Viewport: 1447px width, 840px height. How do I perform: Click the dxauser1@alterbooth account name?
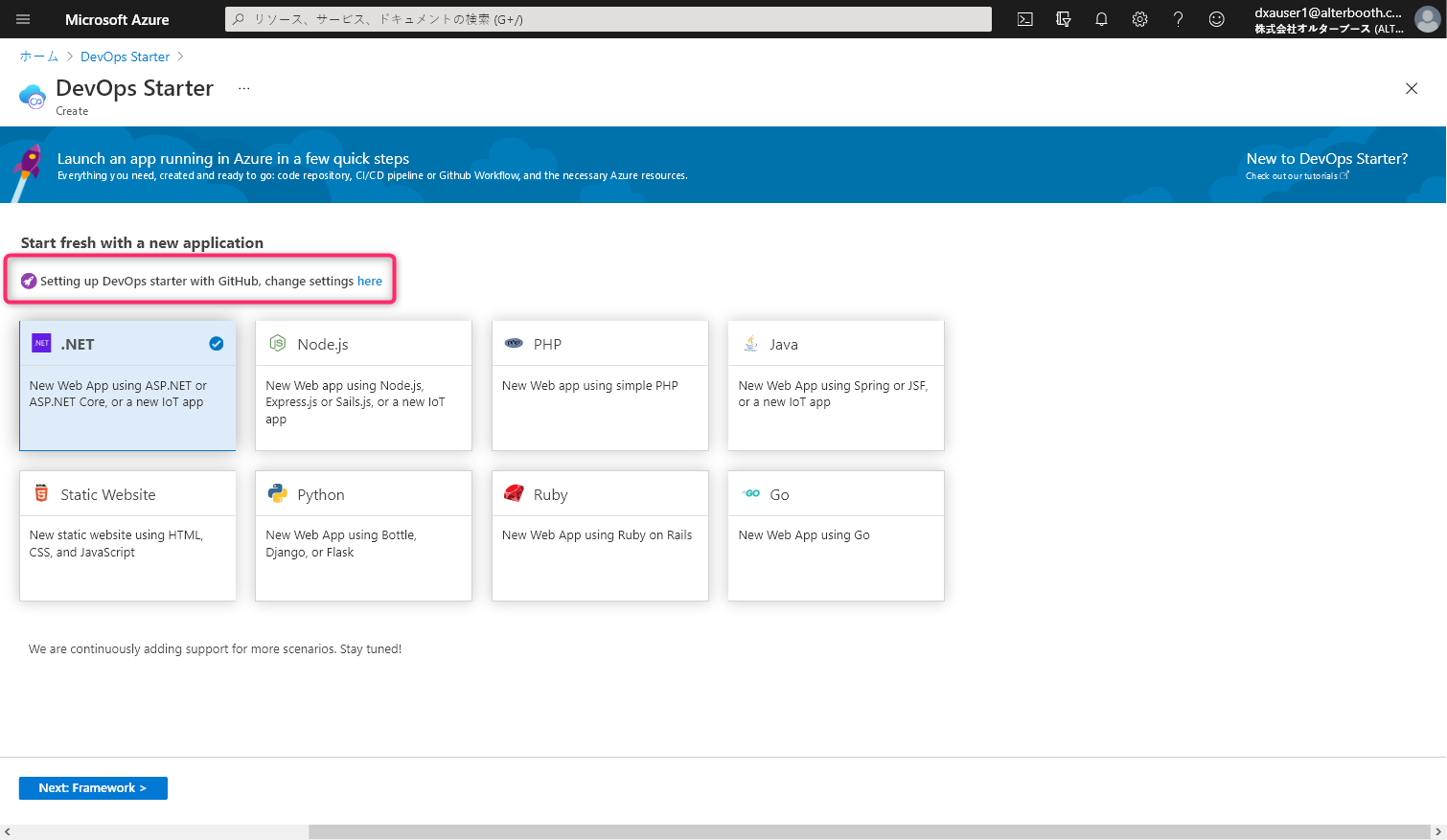1328,12
